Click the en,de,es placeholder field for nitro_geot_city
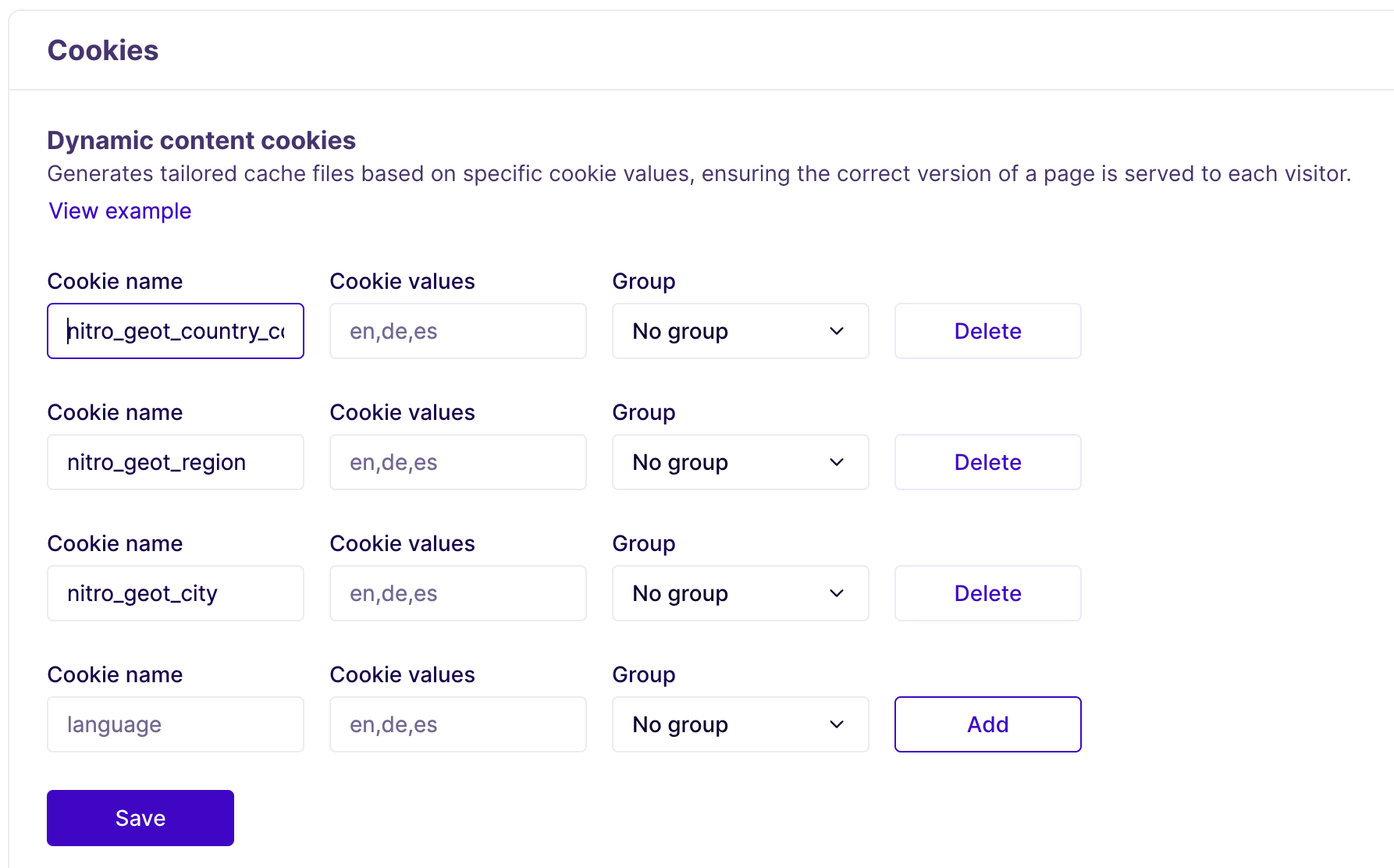The image size is (1394, 868). (457, 593)
